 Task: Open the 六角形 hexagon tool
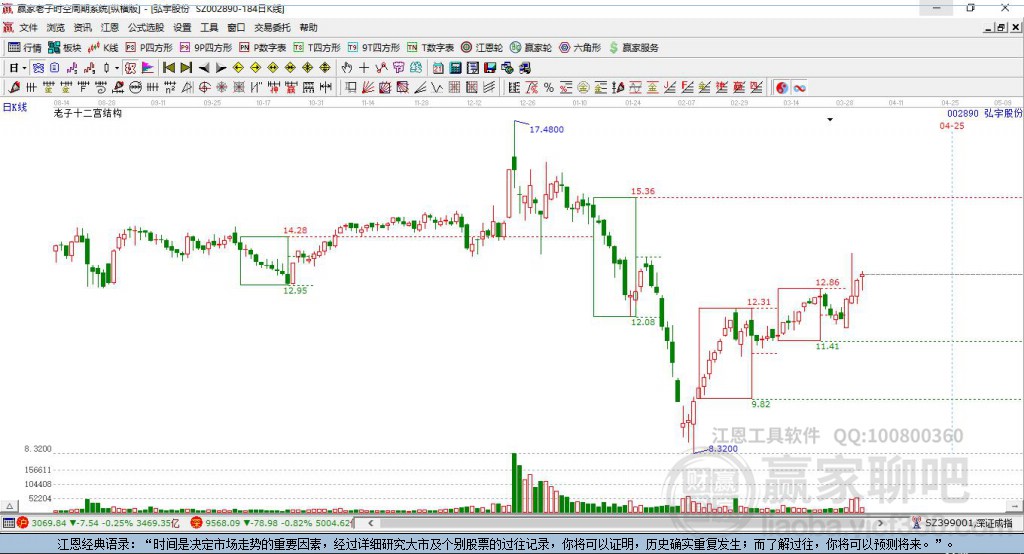pos(580,48)
